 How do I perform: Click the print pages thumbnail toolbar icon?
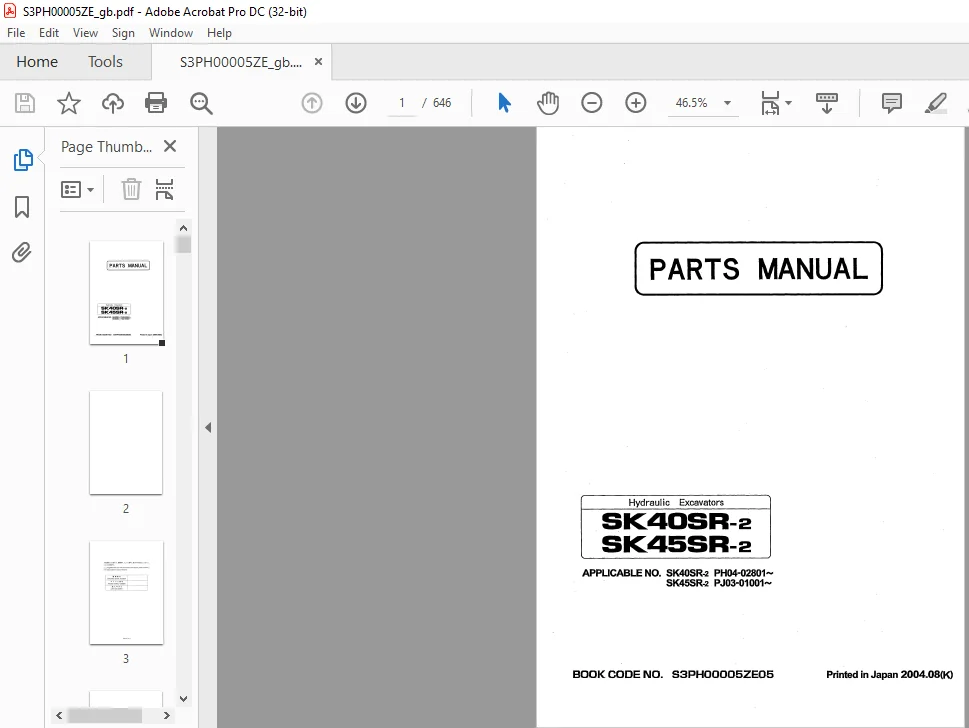click(x=164, y=189)
